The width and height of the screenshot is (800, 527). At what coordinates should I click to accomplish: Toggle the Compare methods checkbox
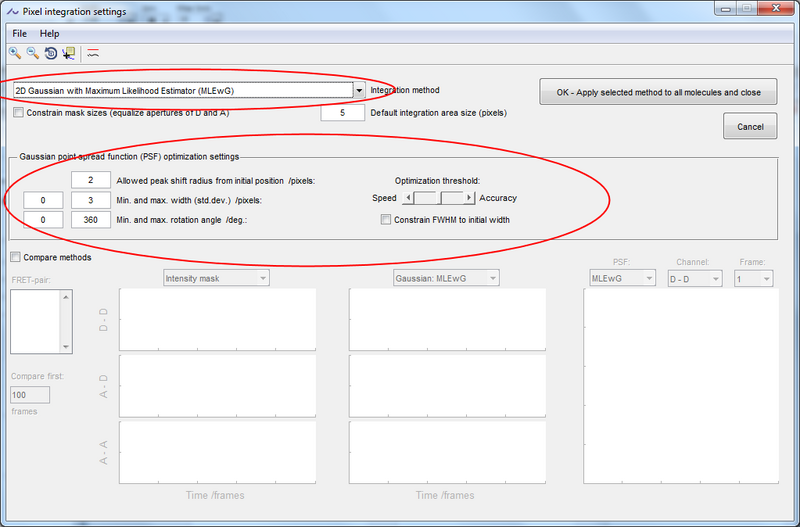(x=15, y=257)
